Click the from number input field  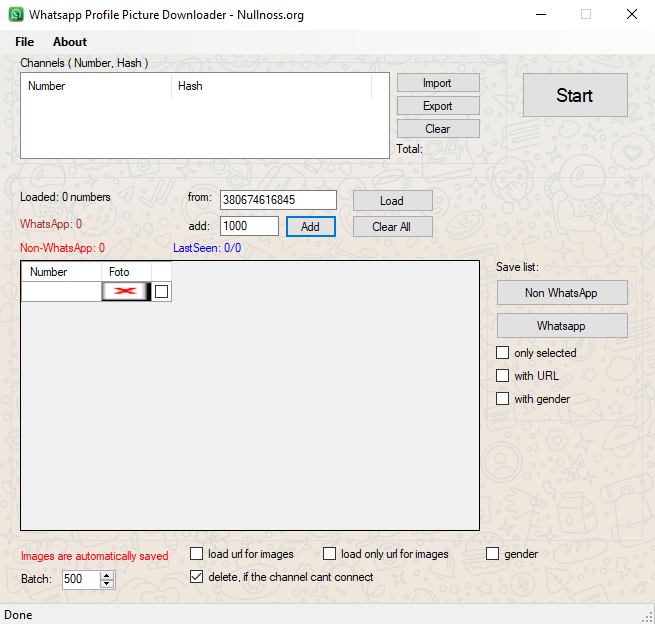point(278,200)
